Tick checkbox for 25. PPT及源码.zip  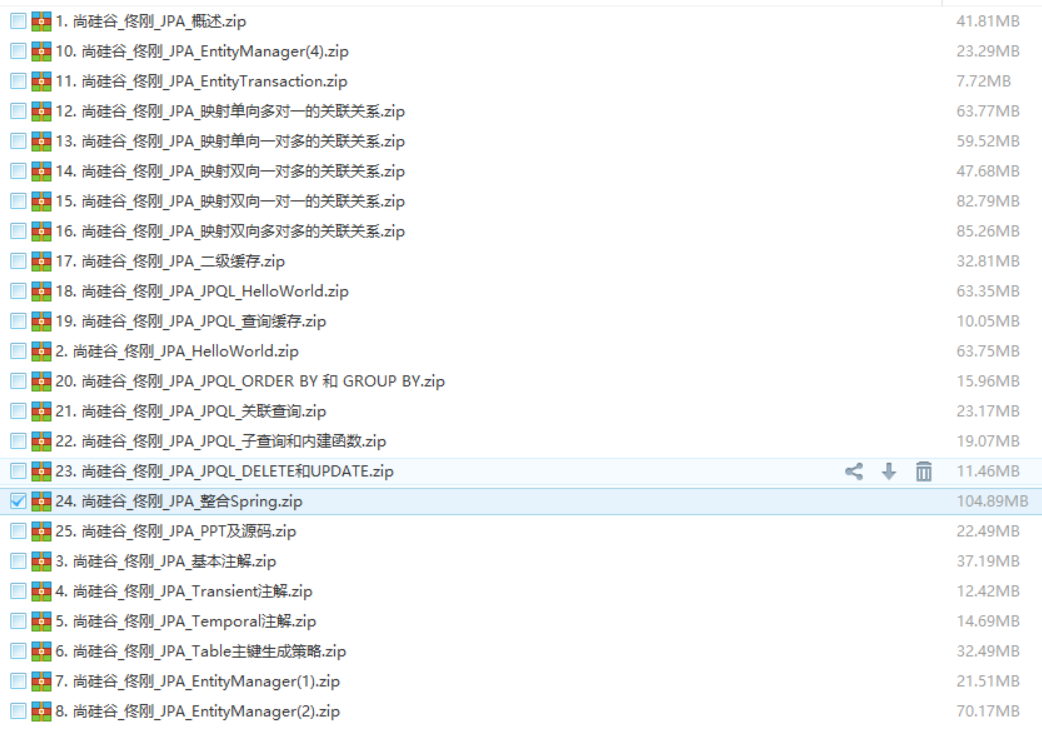[x=18, y=531]
